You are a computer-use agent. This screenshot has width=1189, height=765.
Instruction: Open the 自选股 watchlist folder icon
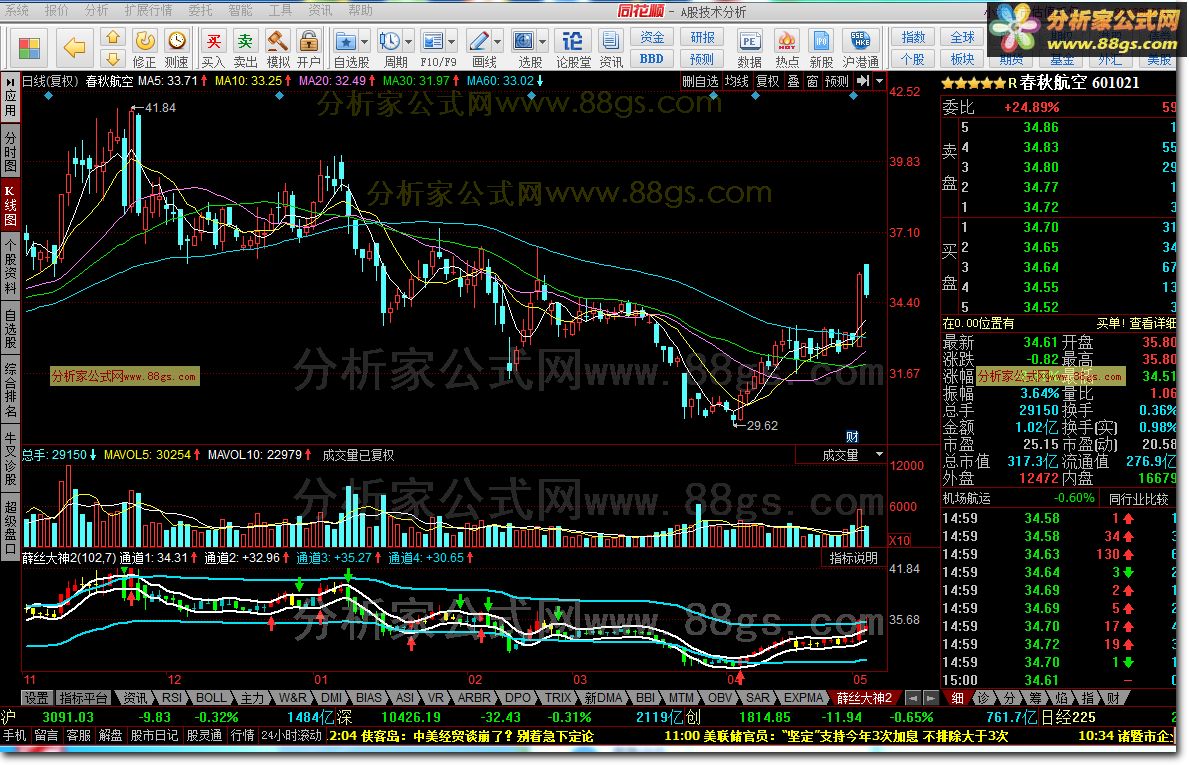347,41
